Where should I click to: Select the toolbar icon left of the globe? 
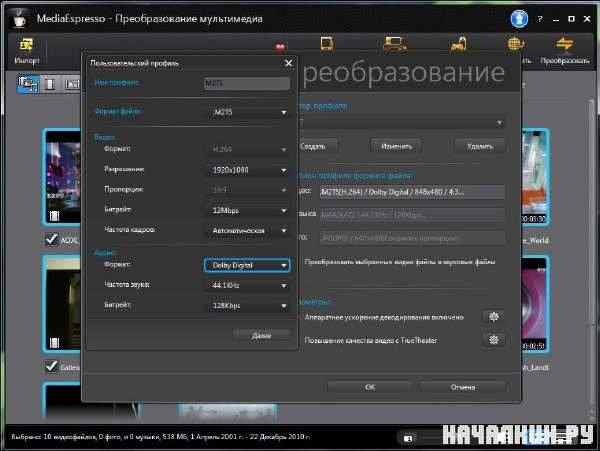click(x=458, y=44)
